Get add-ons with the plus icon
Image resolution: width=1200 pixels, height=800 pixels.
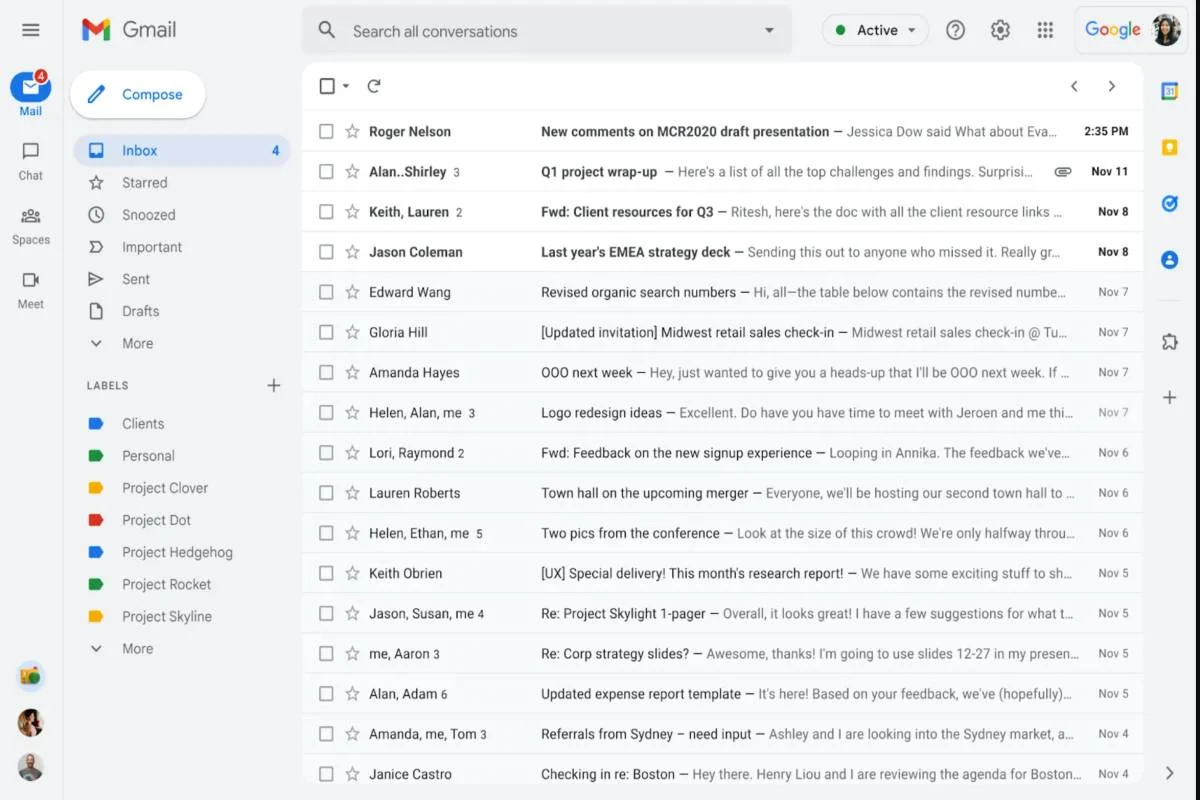click(x=1169, y=397)
